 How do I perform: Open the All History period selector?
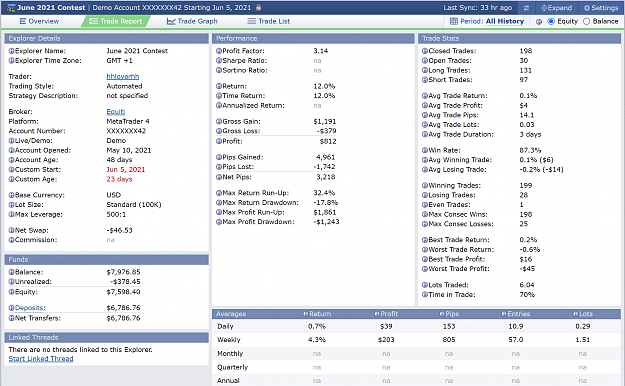(505, 21)
